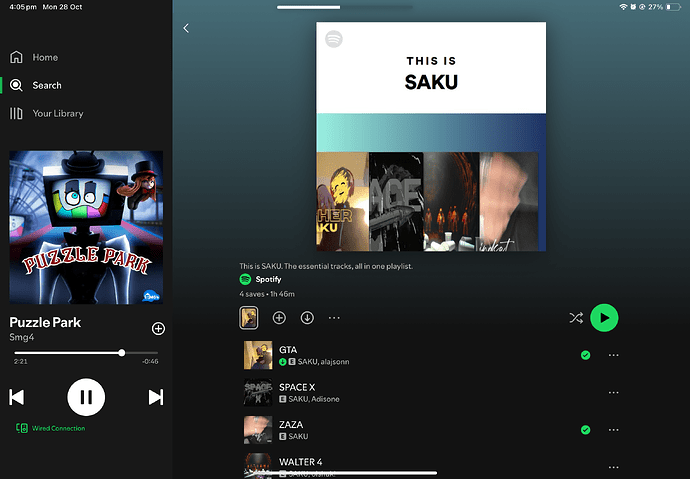
Task: Open playlist more options menu
Action: [x=334, y=318]
